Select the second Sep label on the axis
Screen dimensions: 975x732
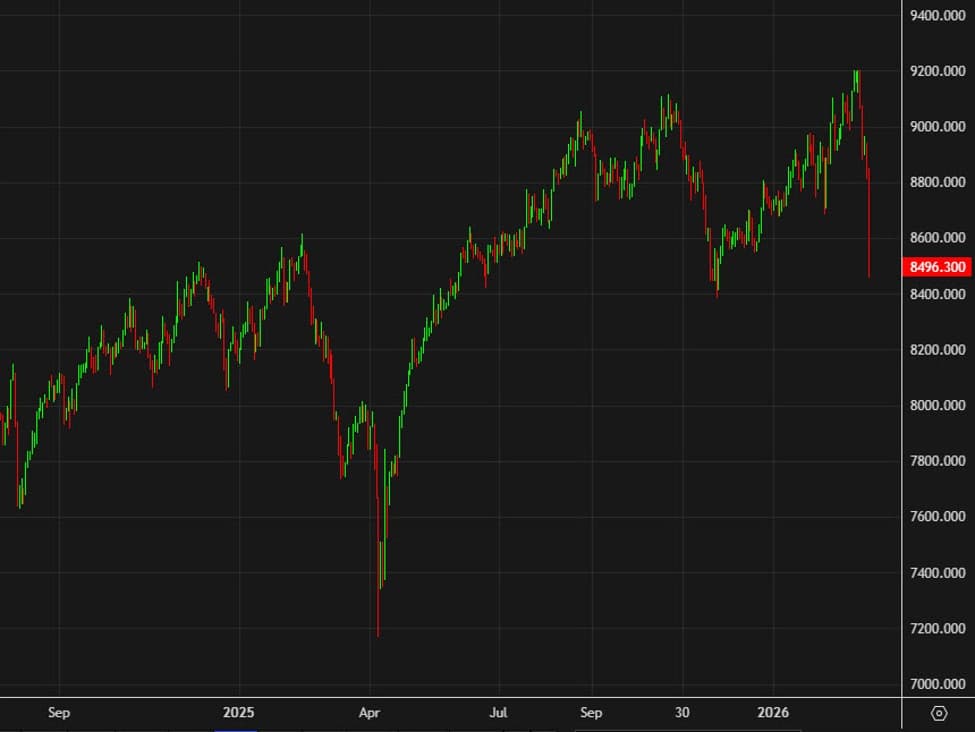[591, 713]
